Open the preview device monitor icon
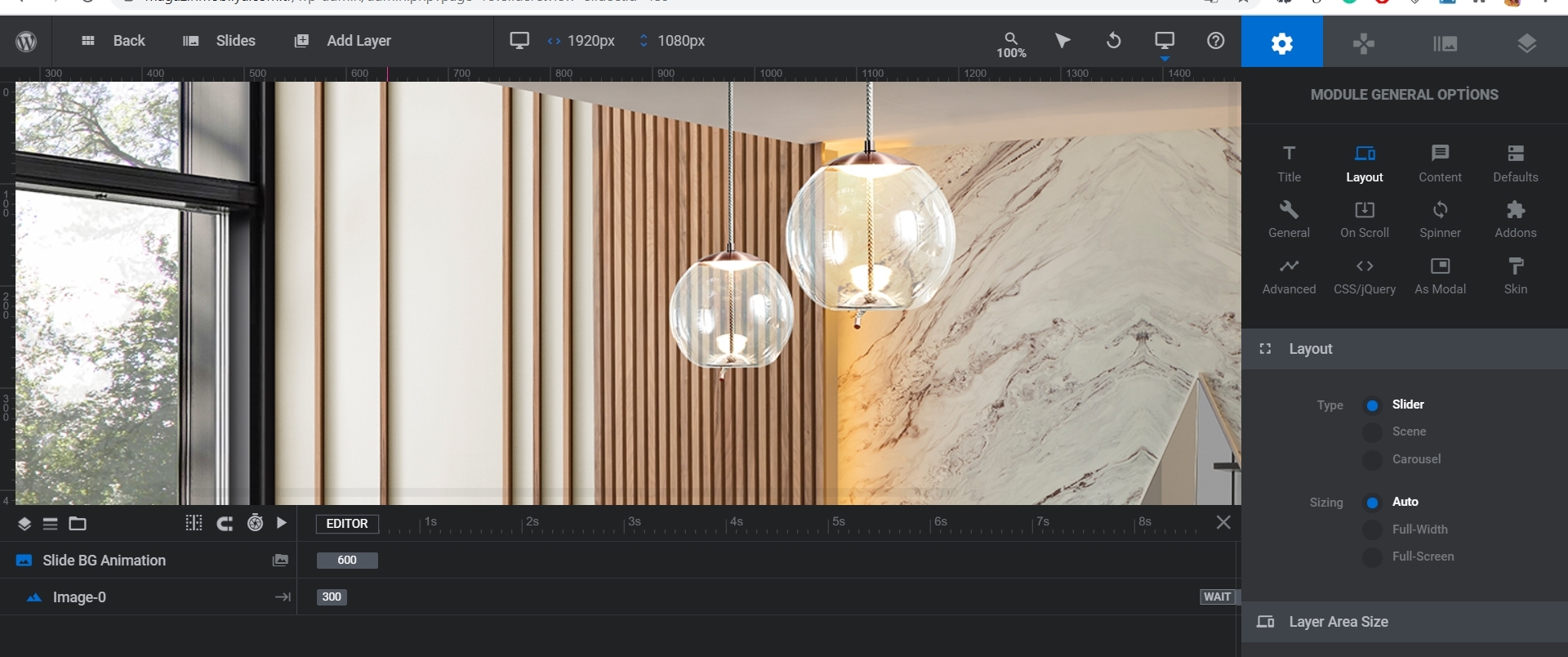The width and height of the screenshot is (1568, 657). click(x=1165, y=41)
